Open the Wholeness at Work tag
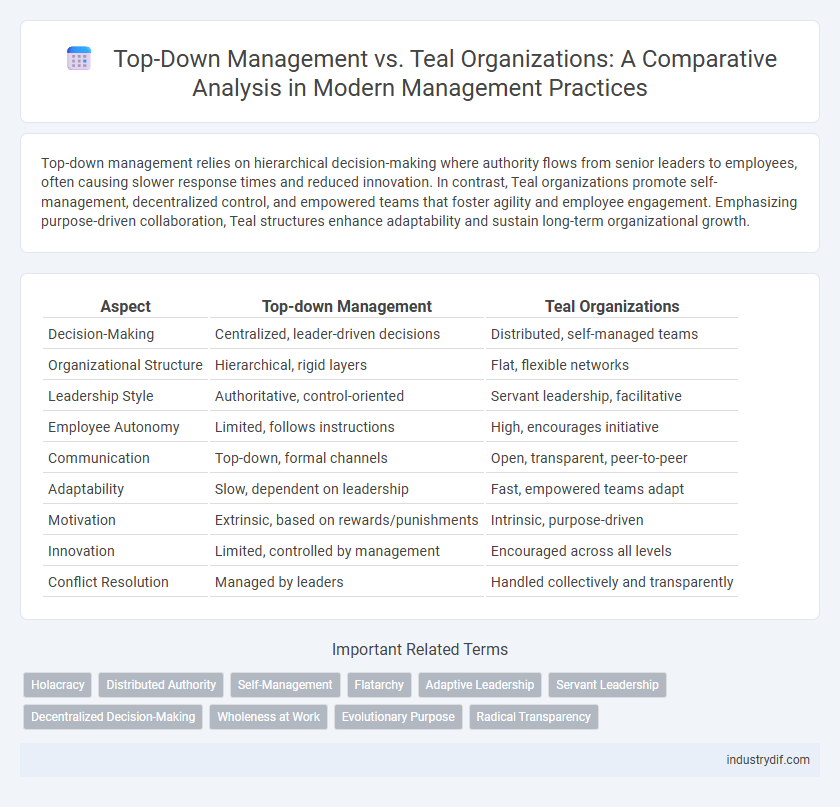Image resolution: width=840 pixels, height=807 pixels. tap(268, 717)
